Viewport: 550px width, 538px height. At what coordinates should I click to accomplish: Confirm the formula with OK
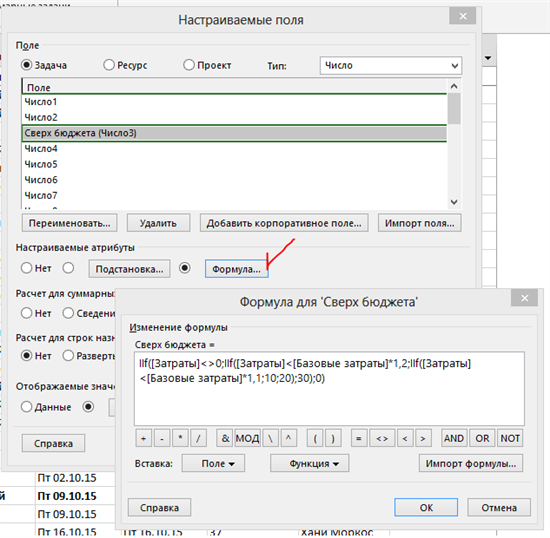(426, 507)
